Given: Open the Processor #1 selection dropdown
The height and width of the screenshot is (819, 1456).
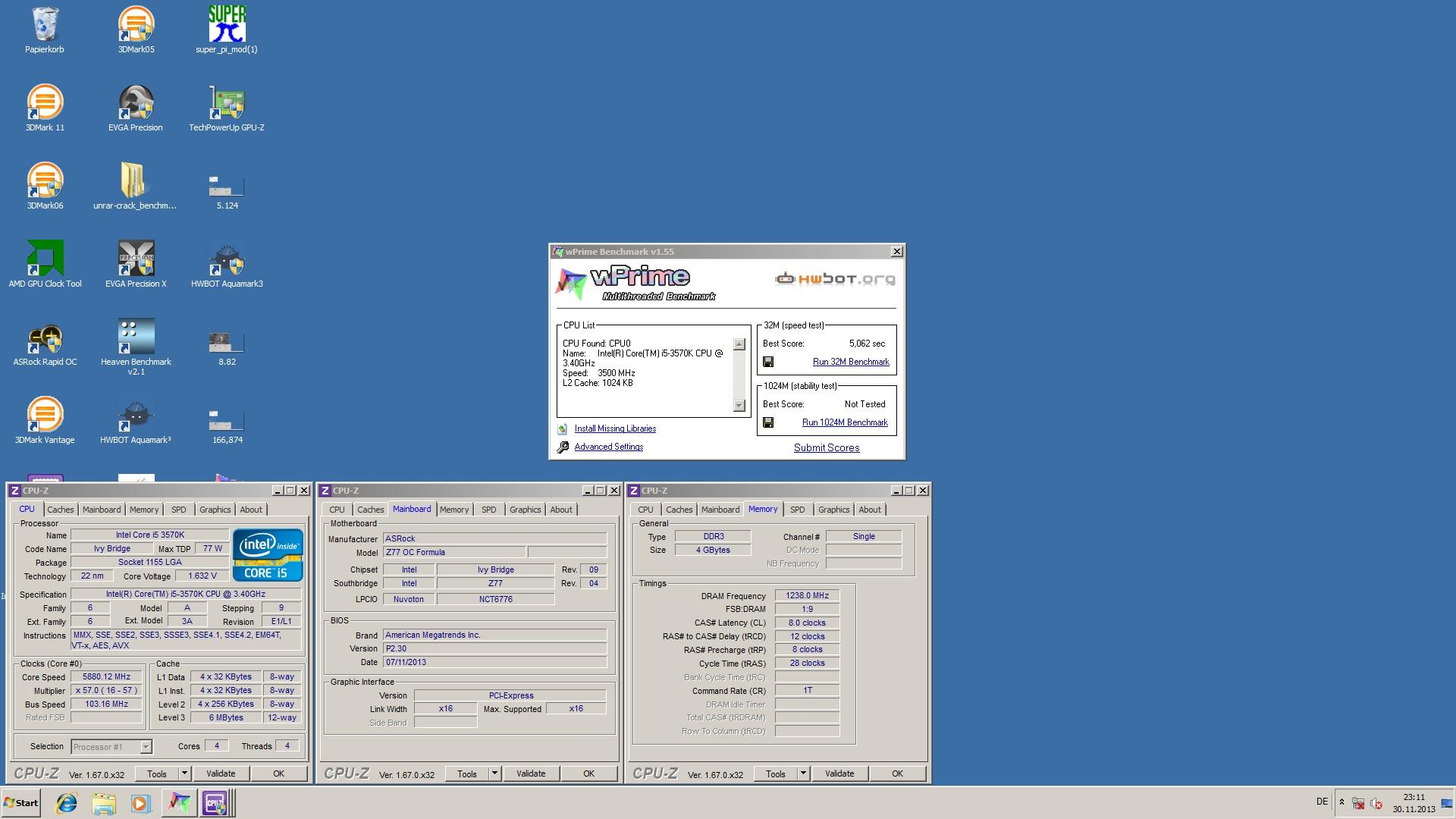Looking at the screenshot, I should point(111,748).
